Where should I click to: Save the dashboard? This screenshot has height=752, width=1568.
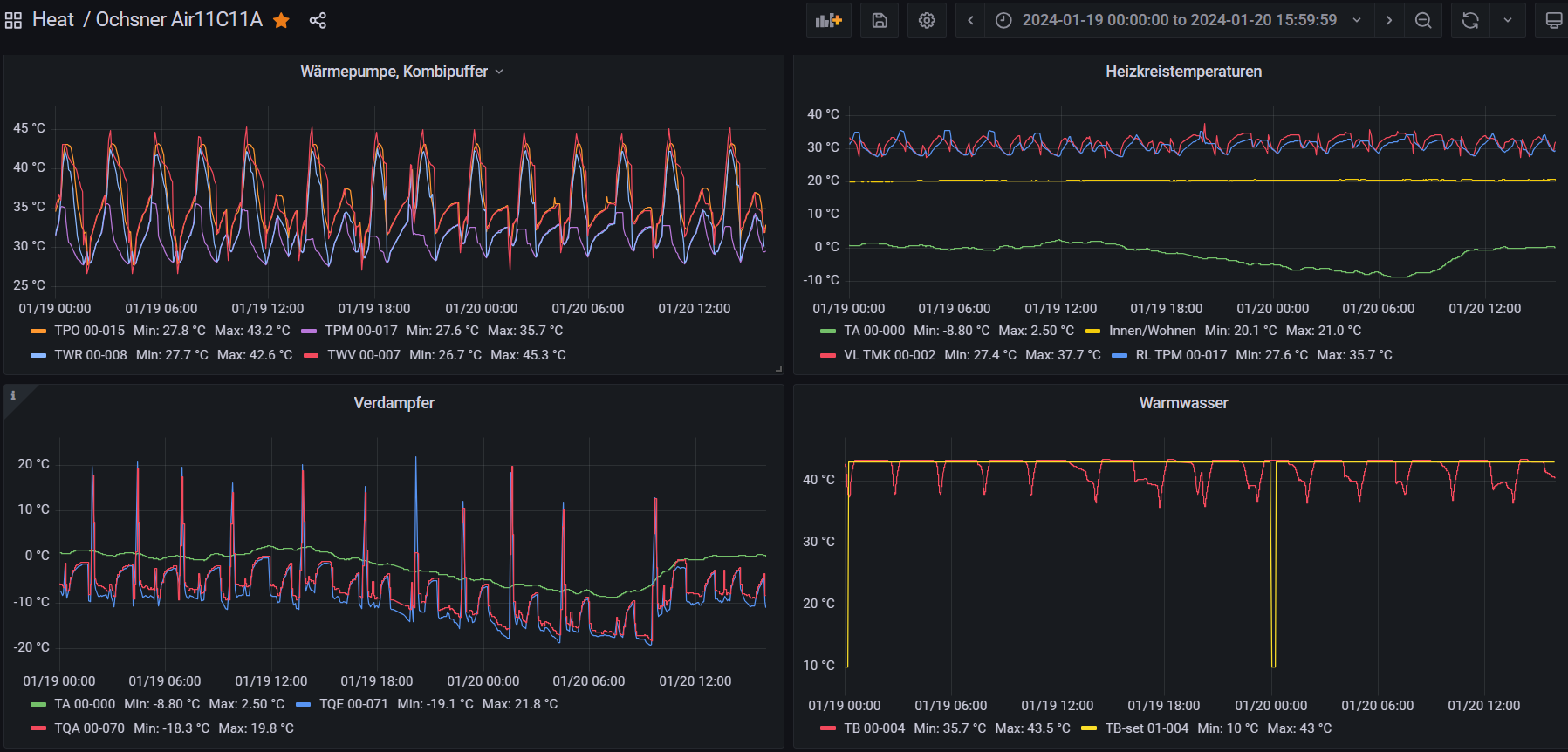(880, 20)
